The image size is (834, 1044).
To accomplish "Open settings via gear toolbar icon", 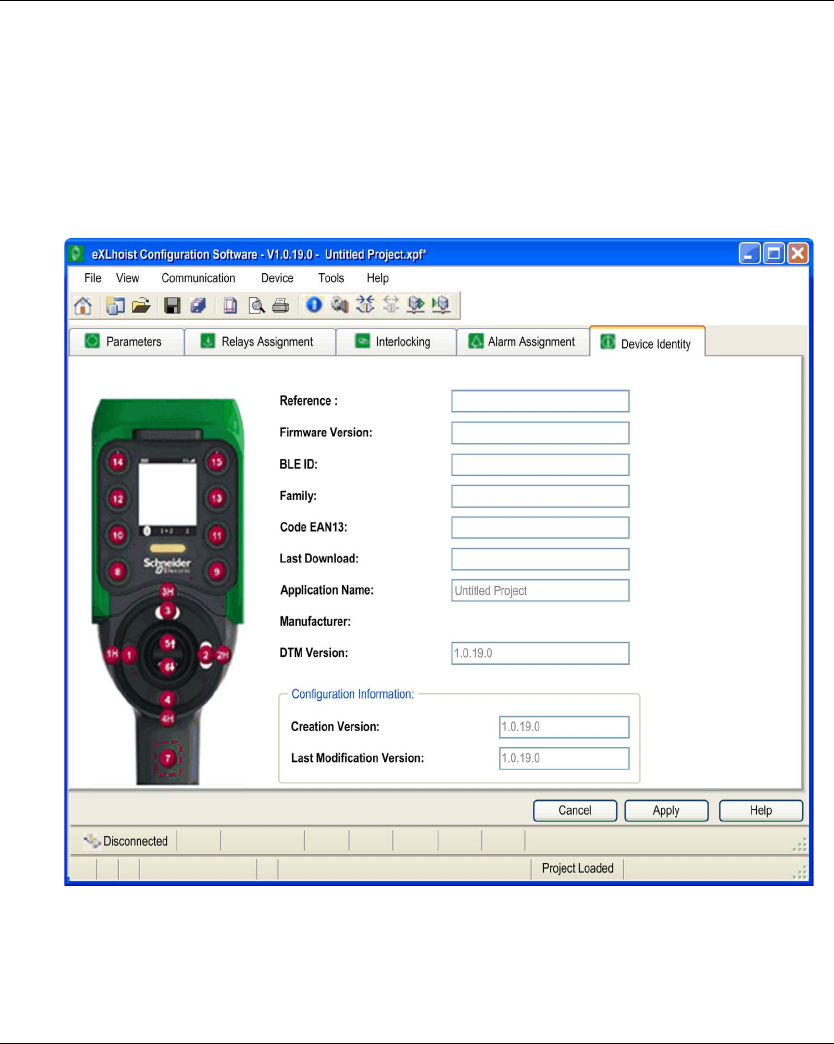I will [x=339, y=305].
